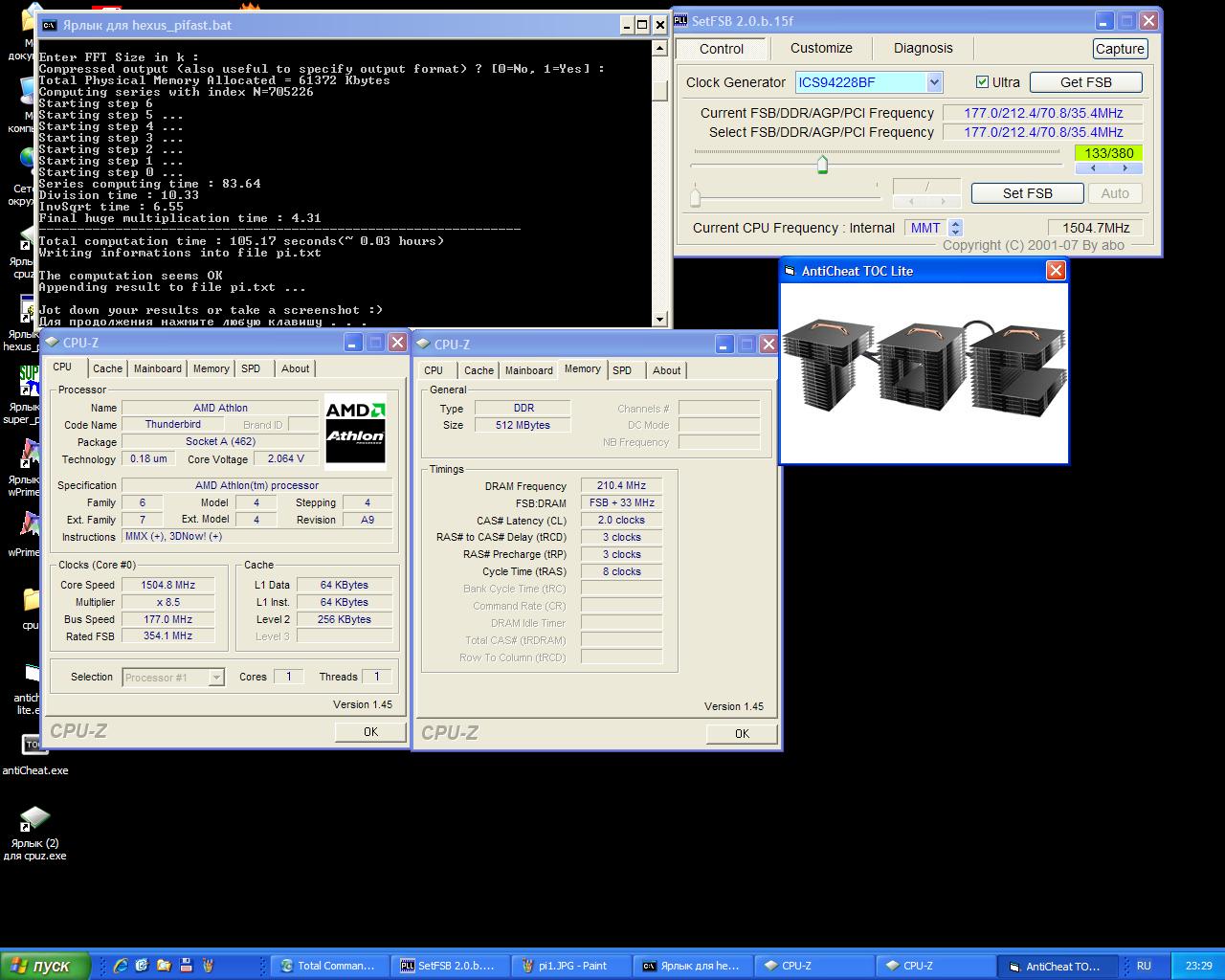Click OK in the CPU-Z Memory-timings window
This screenshot has height=980, width=1225.
(742, 733)
